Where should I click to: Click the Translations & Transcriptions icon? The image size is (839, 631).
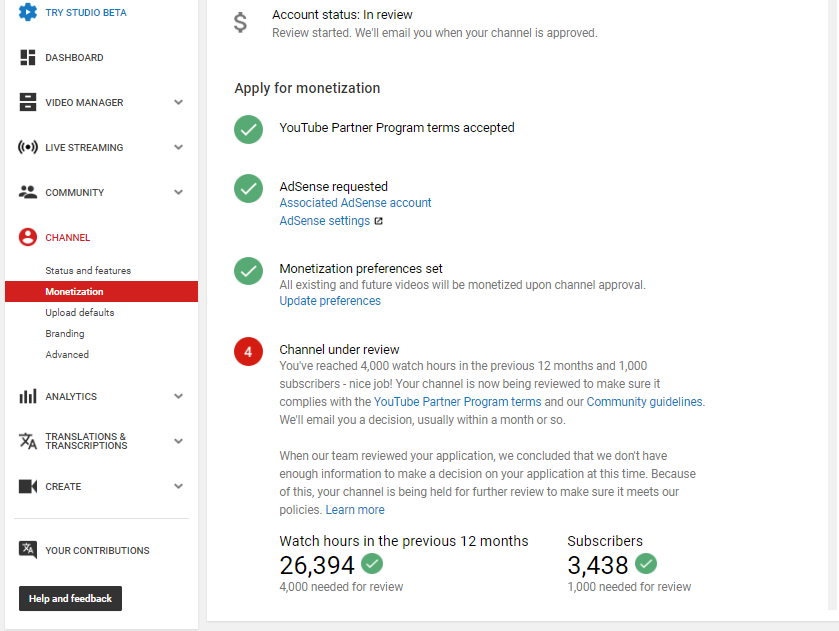pyautogui.click(x=28, y=441)
